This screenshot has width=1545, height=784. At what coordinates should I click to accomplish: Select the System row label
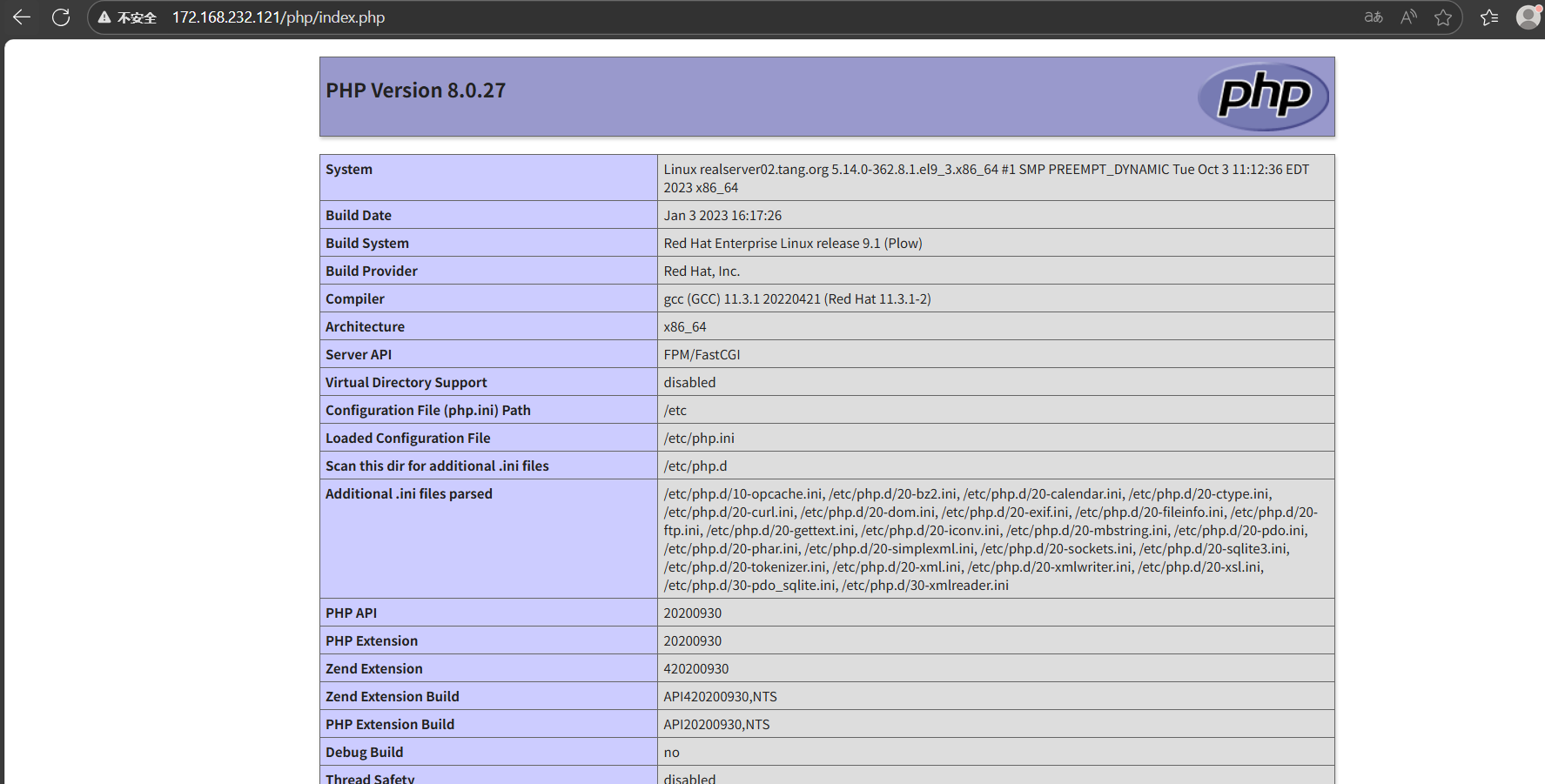pyautogui.click(x=349, y=170)
